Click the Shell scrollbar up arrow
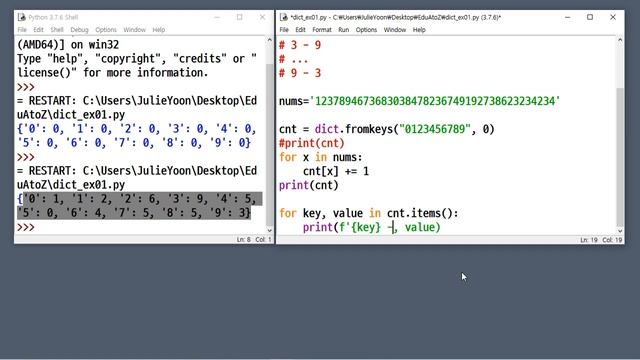Screen dimensions: 640x360 (269, 40)
